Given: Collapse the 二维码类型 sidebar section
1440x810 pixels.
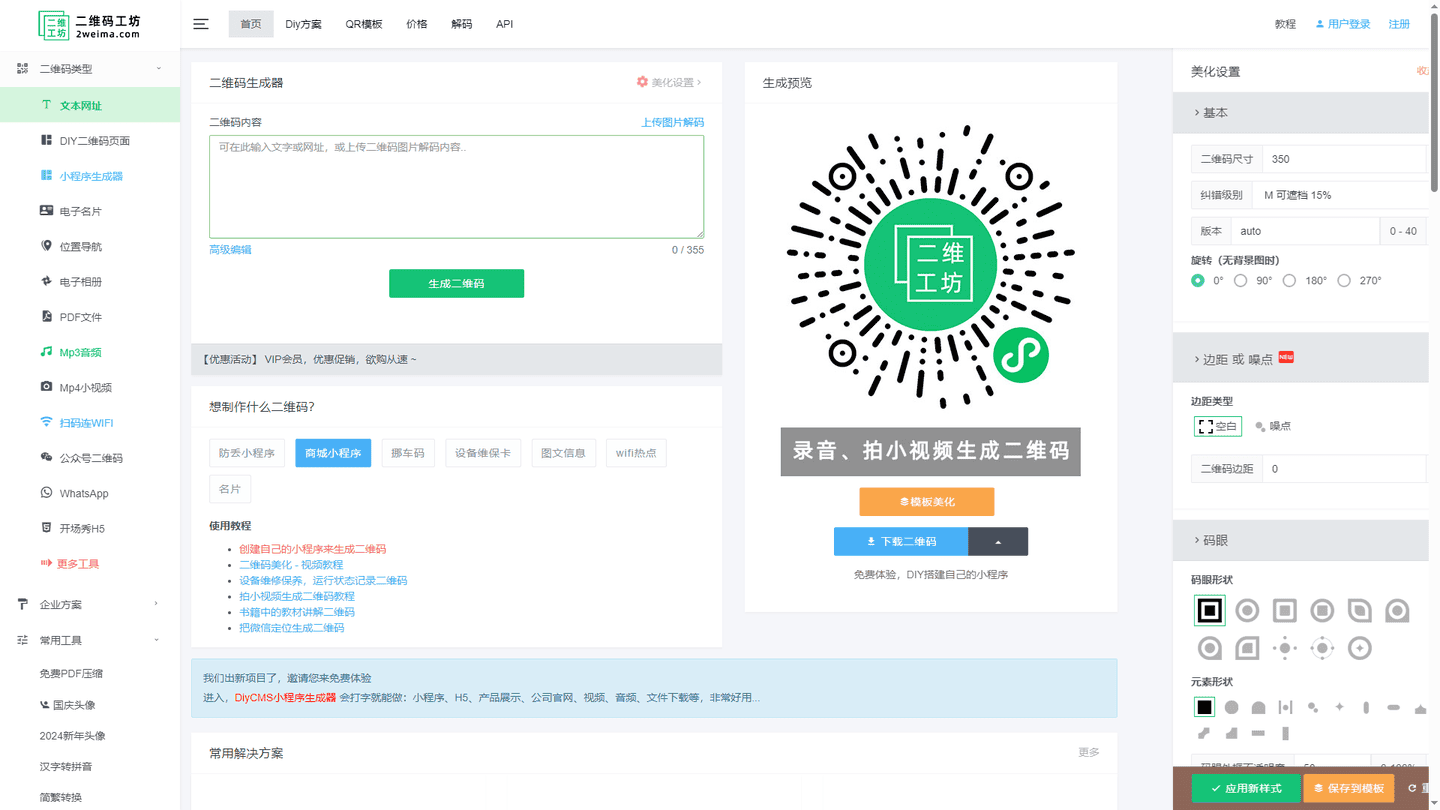Looking at the screenshot, I should (90, 69).
